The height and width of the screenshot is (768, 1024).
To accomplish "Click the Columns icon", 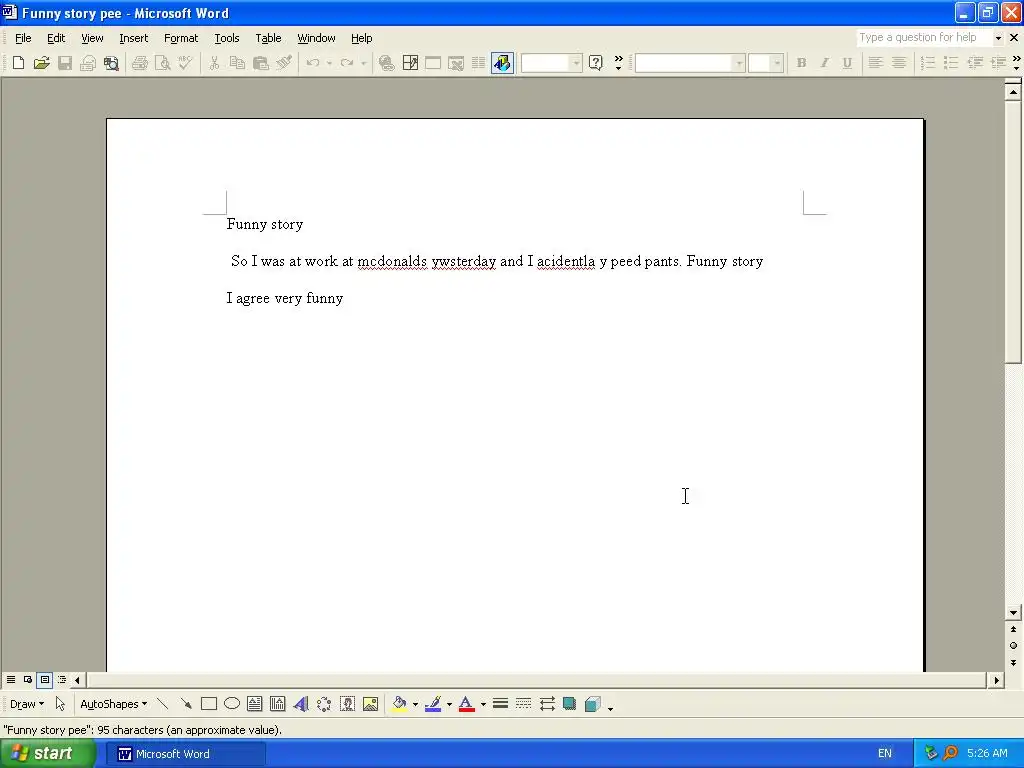I will click(x=479, y=63).
